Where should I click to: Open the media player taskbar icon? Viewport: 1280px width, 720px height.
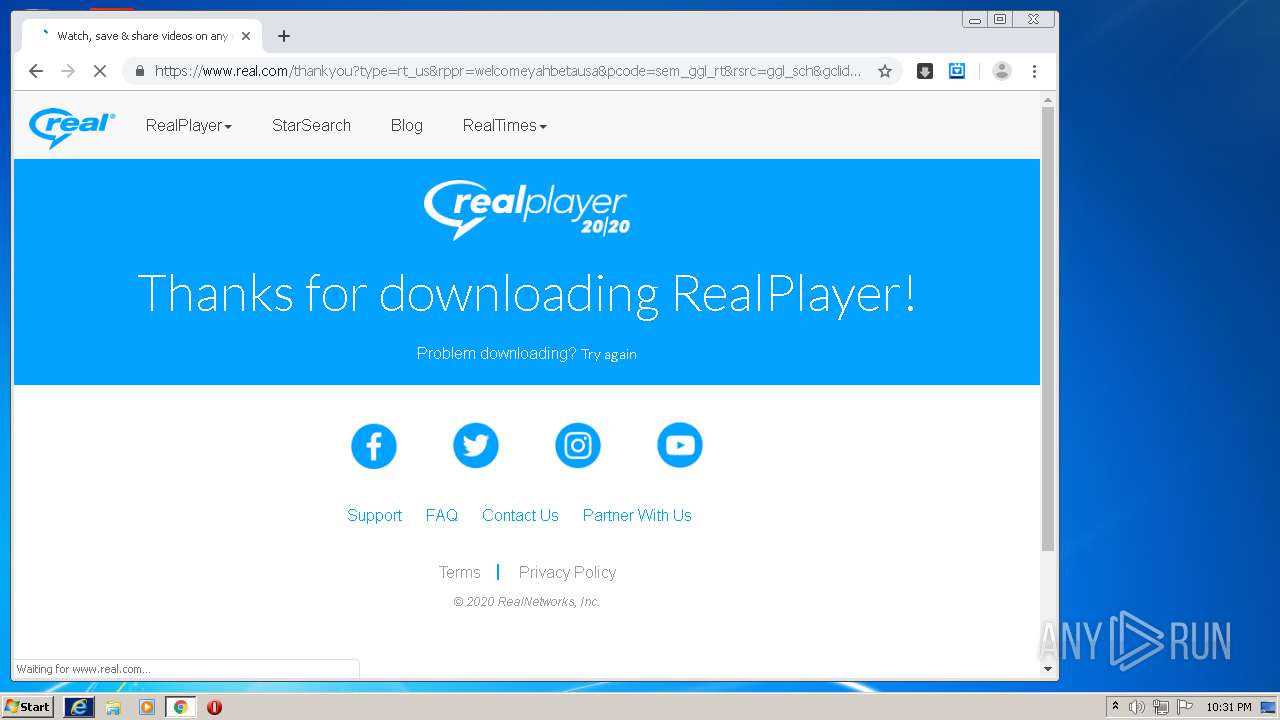pos(147,707)
